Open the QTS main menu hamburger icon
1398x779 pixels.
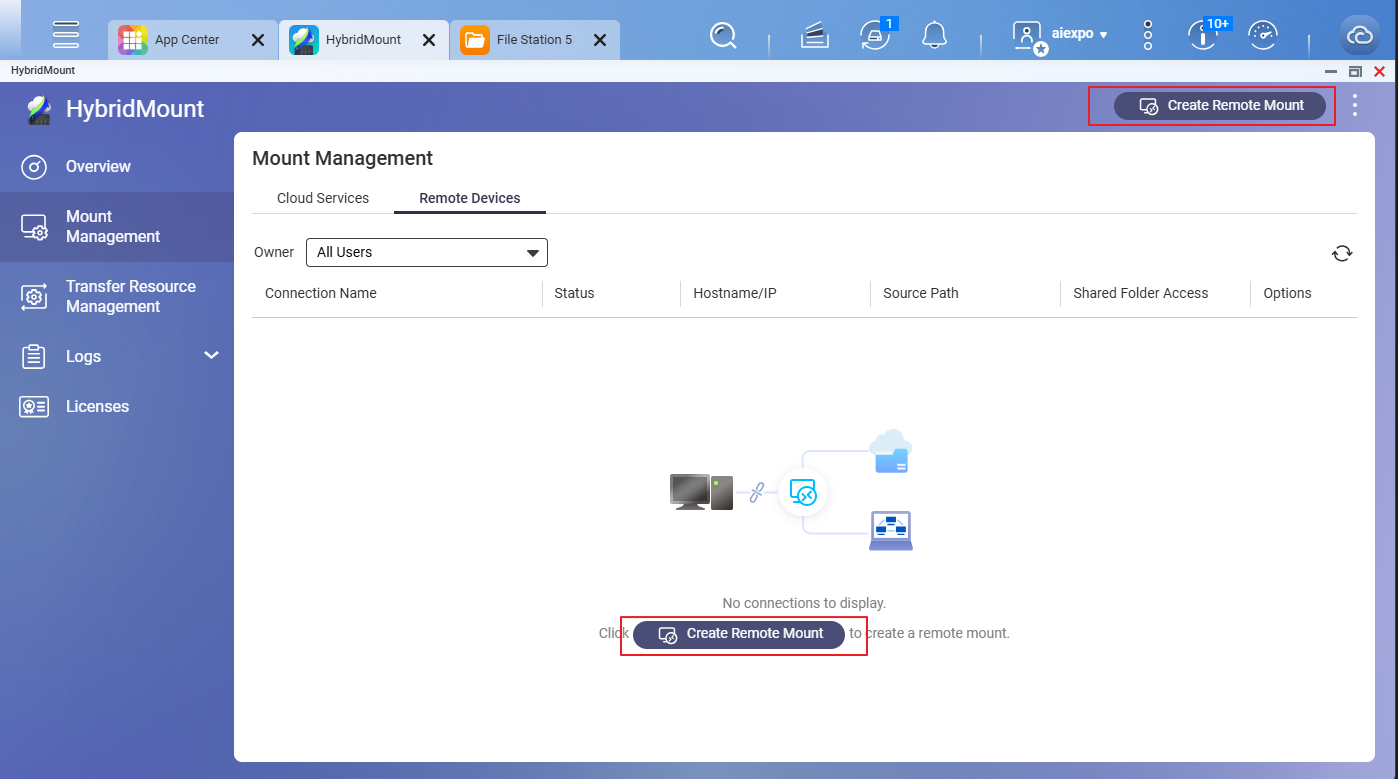pos(66,35)
